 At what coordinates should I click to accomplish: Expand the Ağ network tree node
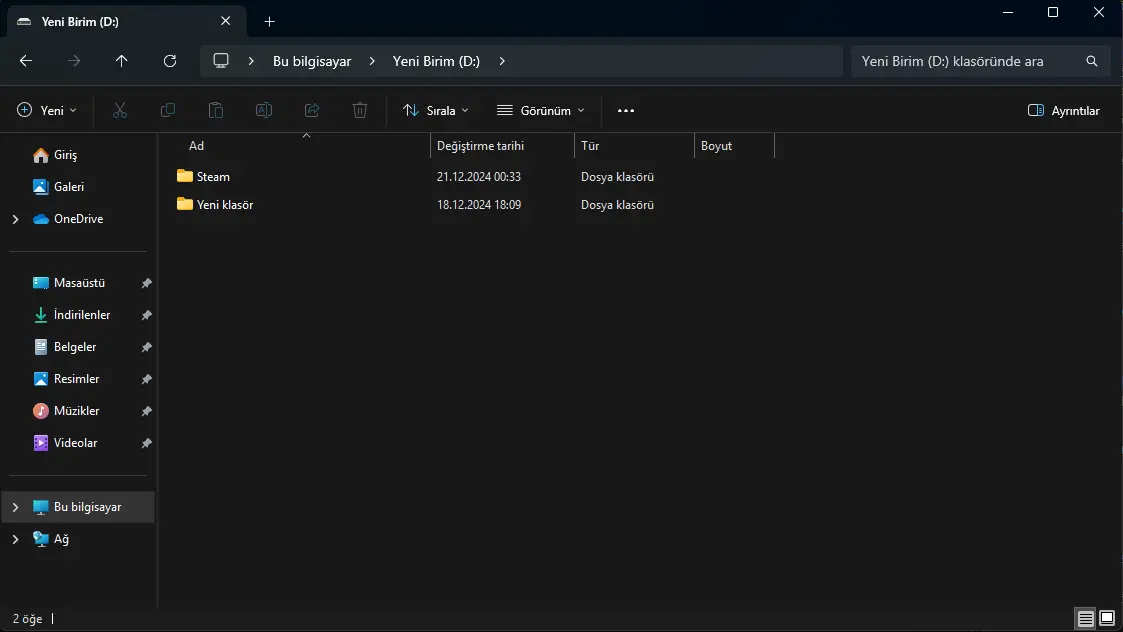(x=15, y=540)
